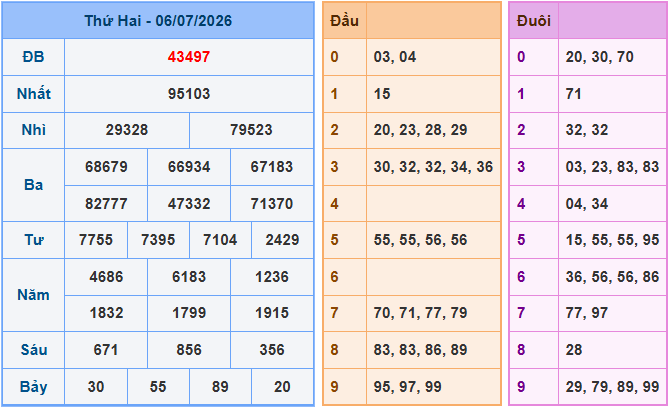
Task: Select Đuôi row values 29, 79, 89, 99
Action: 612,387
